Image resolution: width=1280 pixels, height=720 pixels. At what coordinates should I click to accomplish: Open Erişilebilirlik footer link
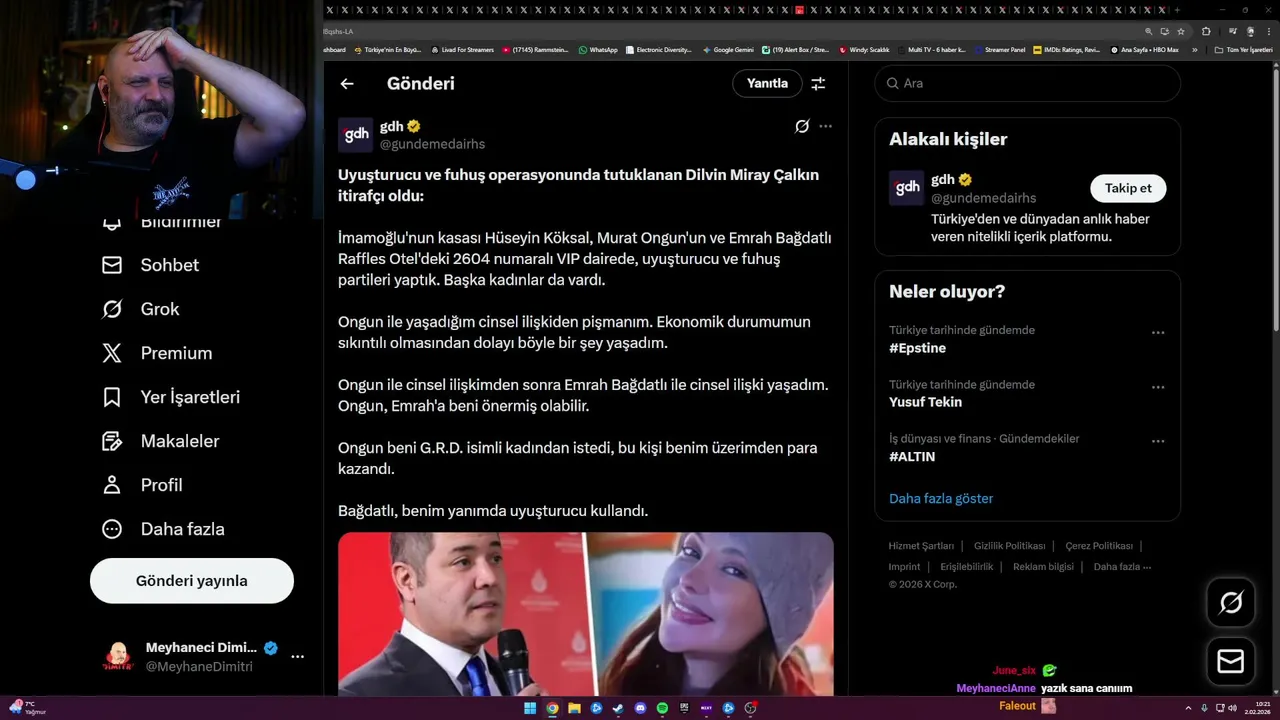(967, 567)
